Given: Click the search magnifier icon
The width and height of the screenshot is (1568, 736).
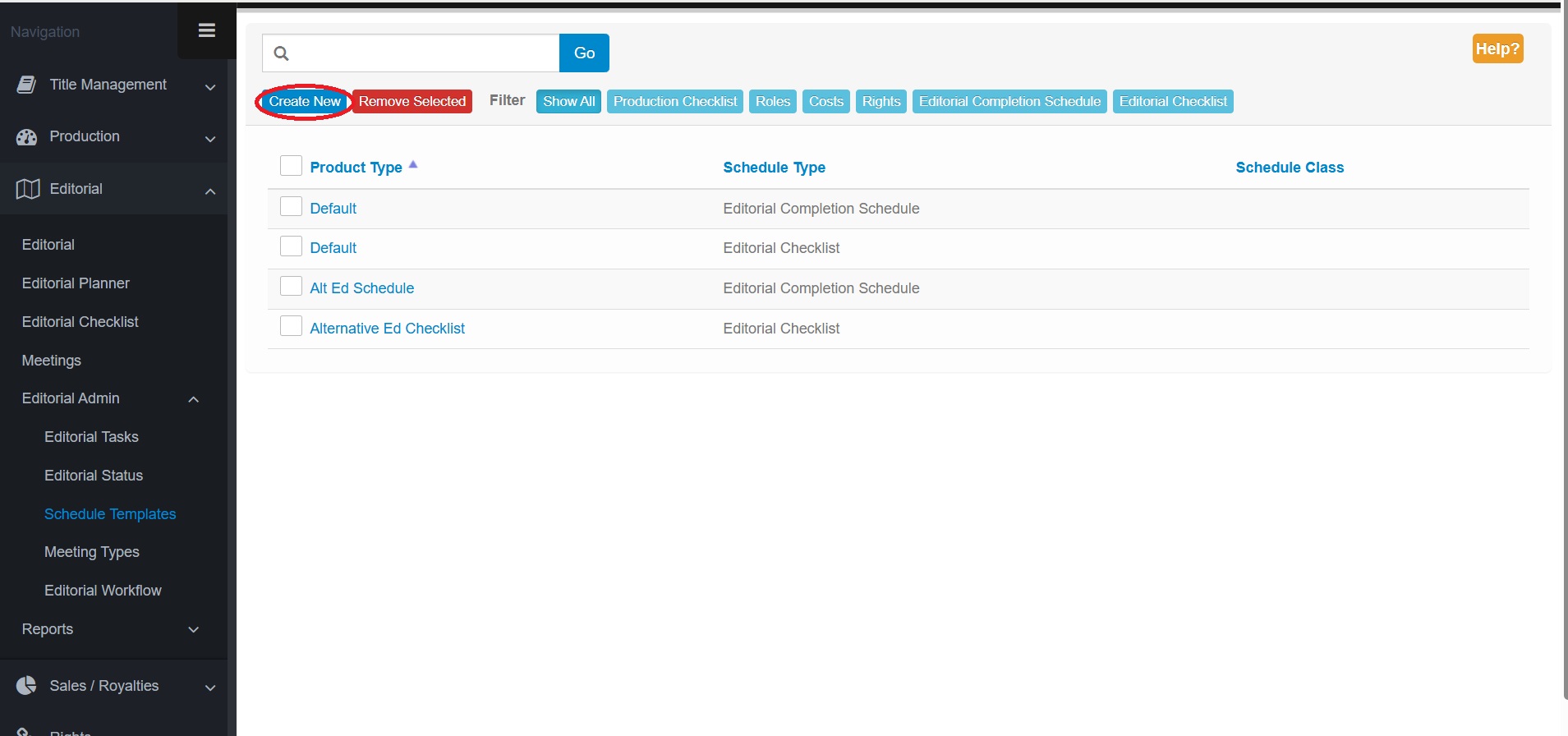Looking at the screenshot, I should tap(282, 53).
